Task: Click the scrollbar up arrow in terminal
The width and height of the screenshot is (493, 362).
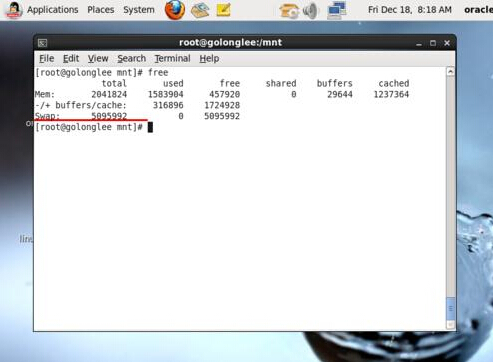Action: (451, 71)
